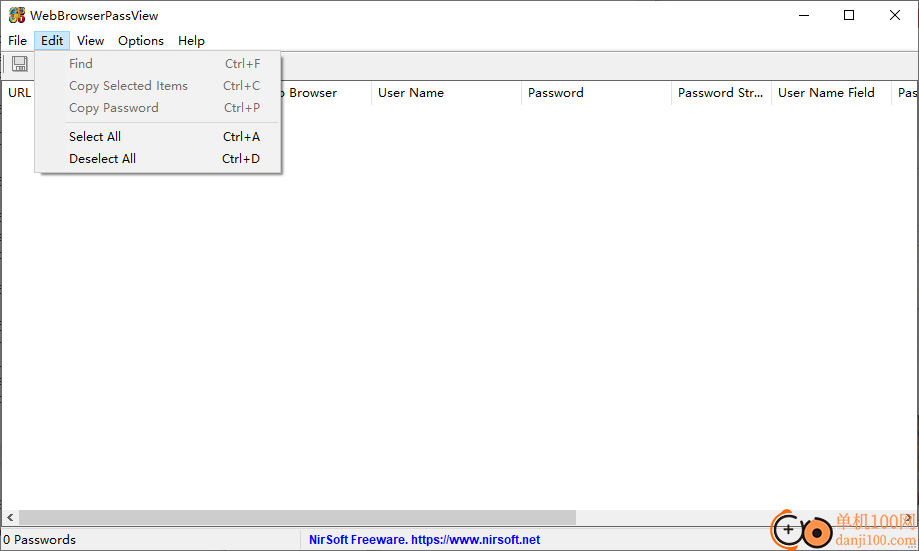Choose Copy Password menu entry

(158, 108)
